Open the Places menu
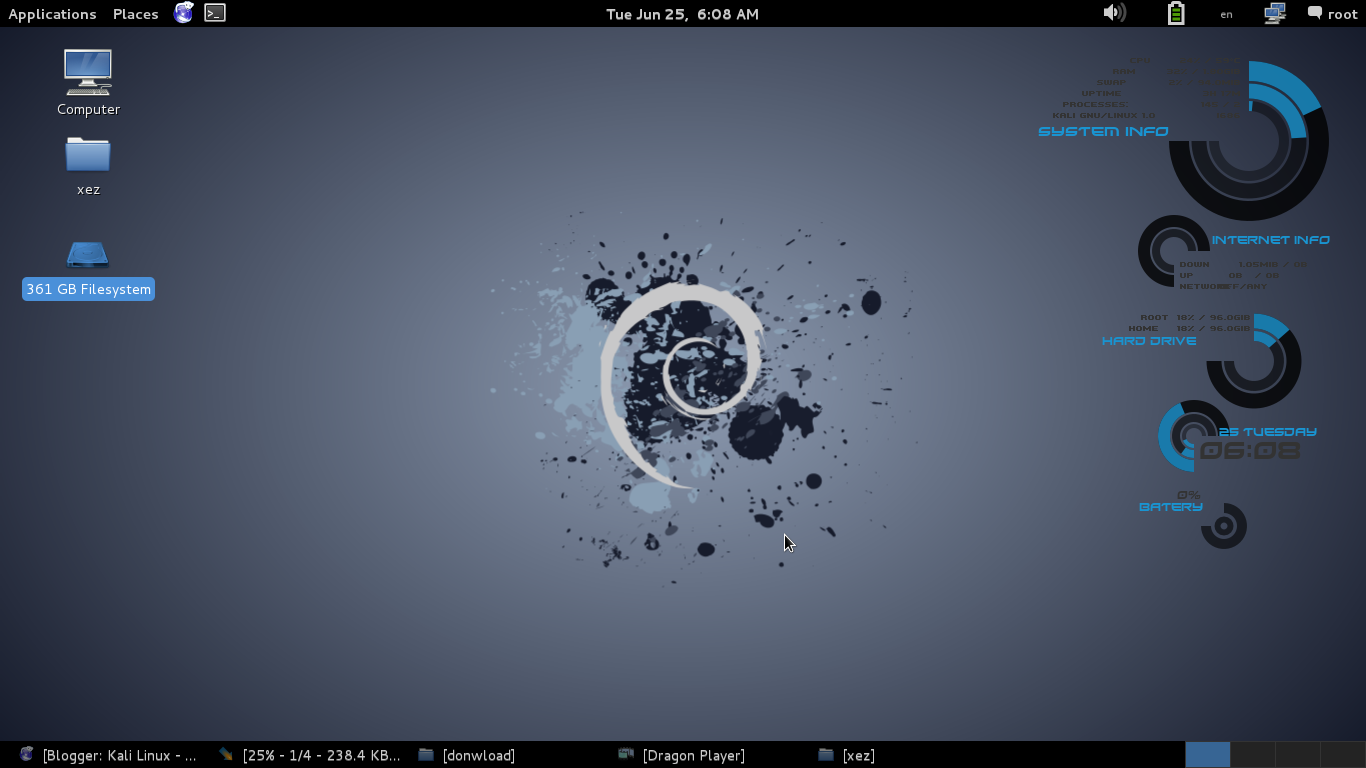This screenshot has width=1366, height=768. tap(135, 13)
